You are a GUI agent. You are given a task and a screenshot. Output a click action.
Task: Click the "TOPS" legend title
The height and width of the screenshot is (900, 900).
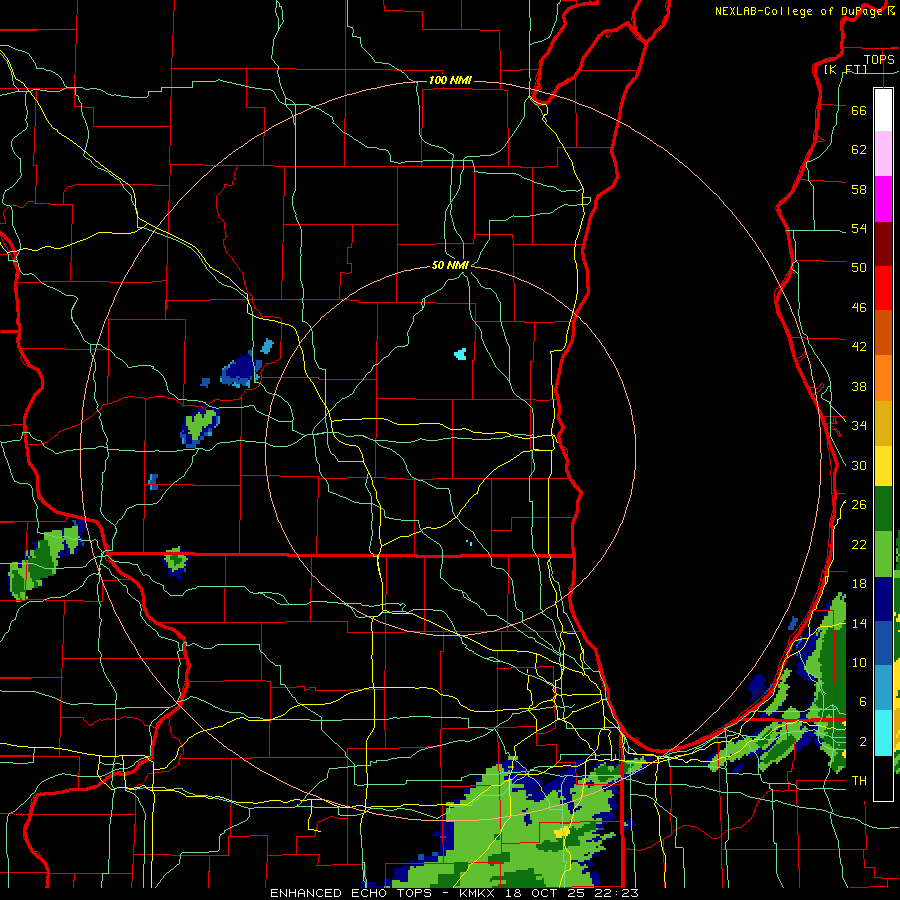coord(879,59)
